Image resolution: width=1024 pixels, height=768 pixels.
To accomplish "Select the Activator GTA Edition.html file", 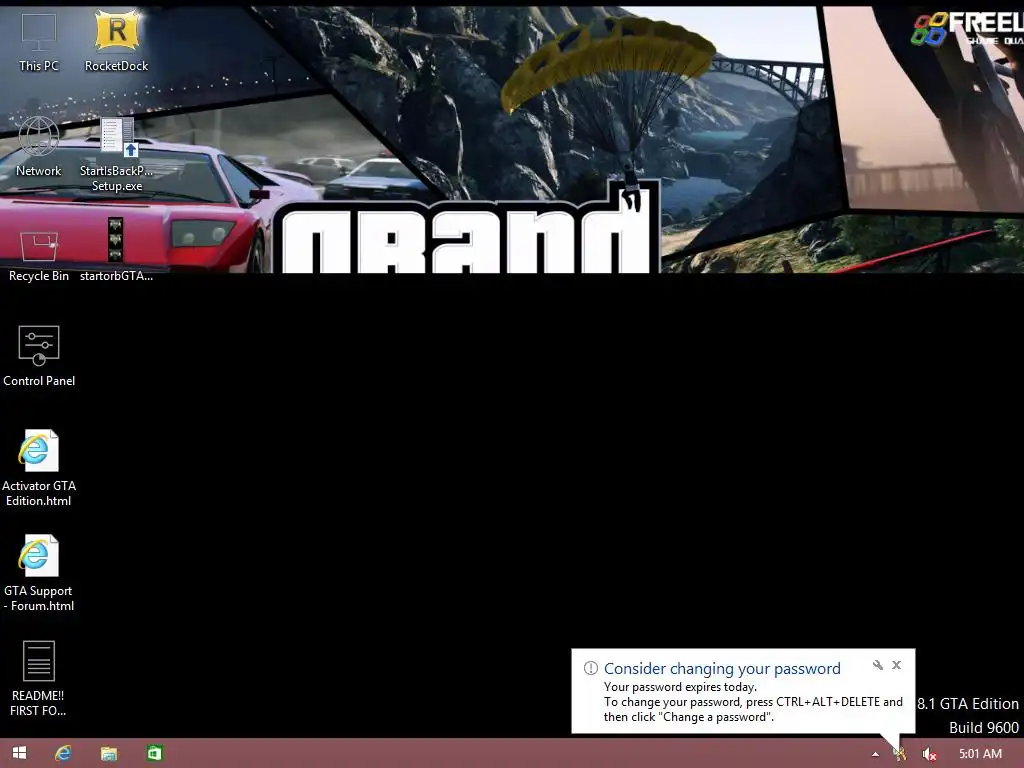I will point(39,468).
